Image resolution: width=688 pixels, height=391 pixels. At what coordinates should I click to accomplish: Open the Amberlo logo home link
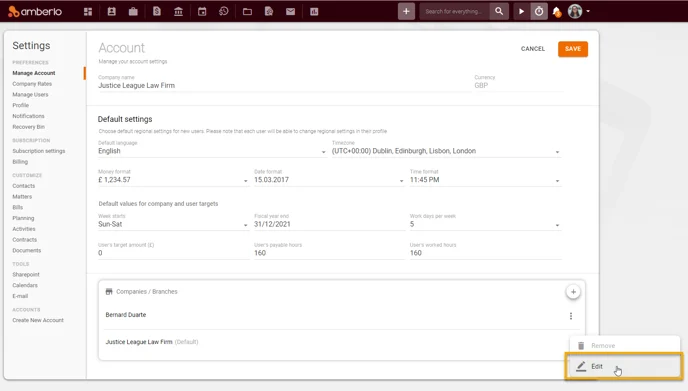point(35,11)
